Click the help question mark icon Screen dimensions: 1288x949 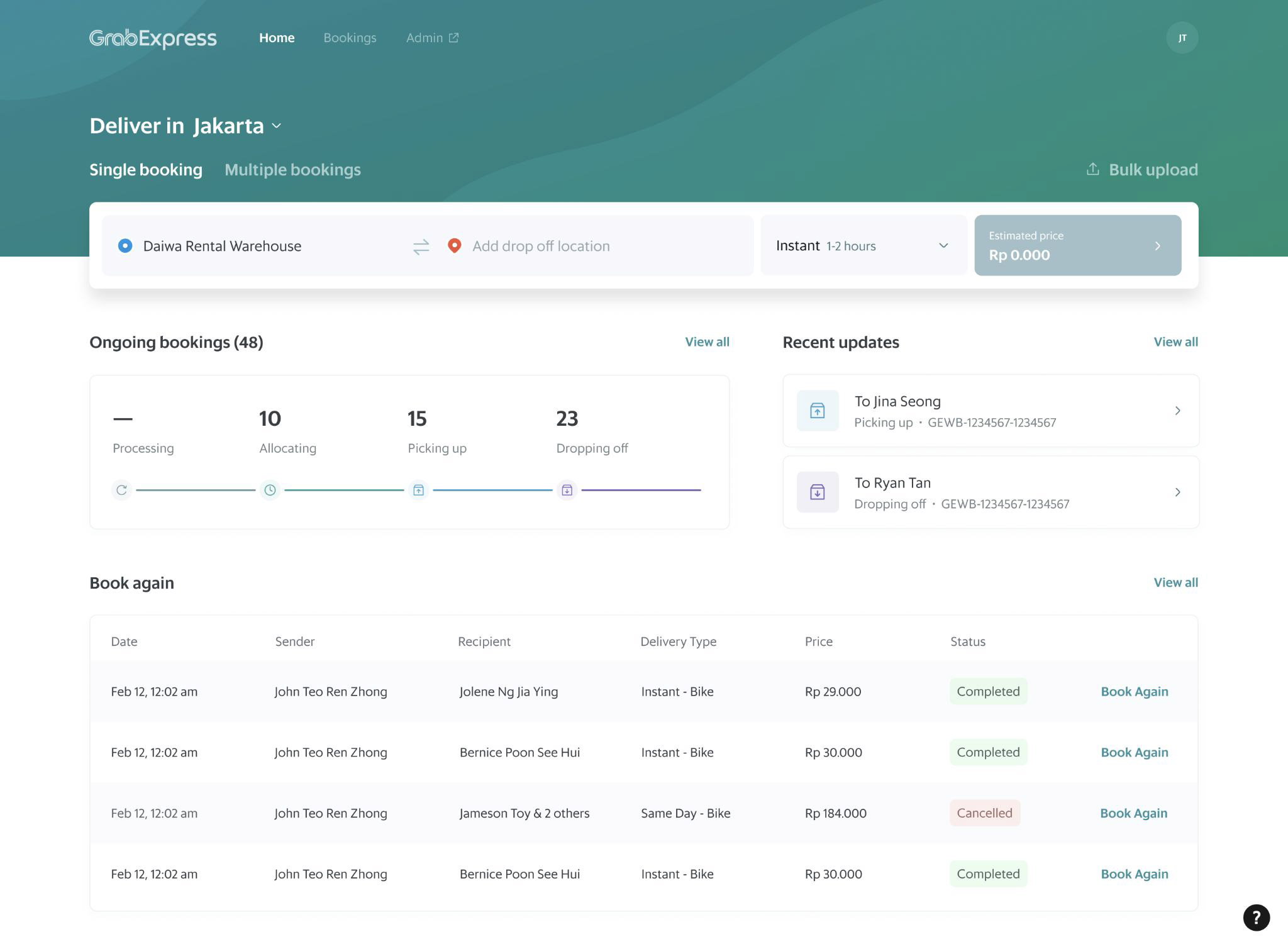coord(1256,917)
